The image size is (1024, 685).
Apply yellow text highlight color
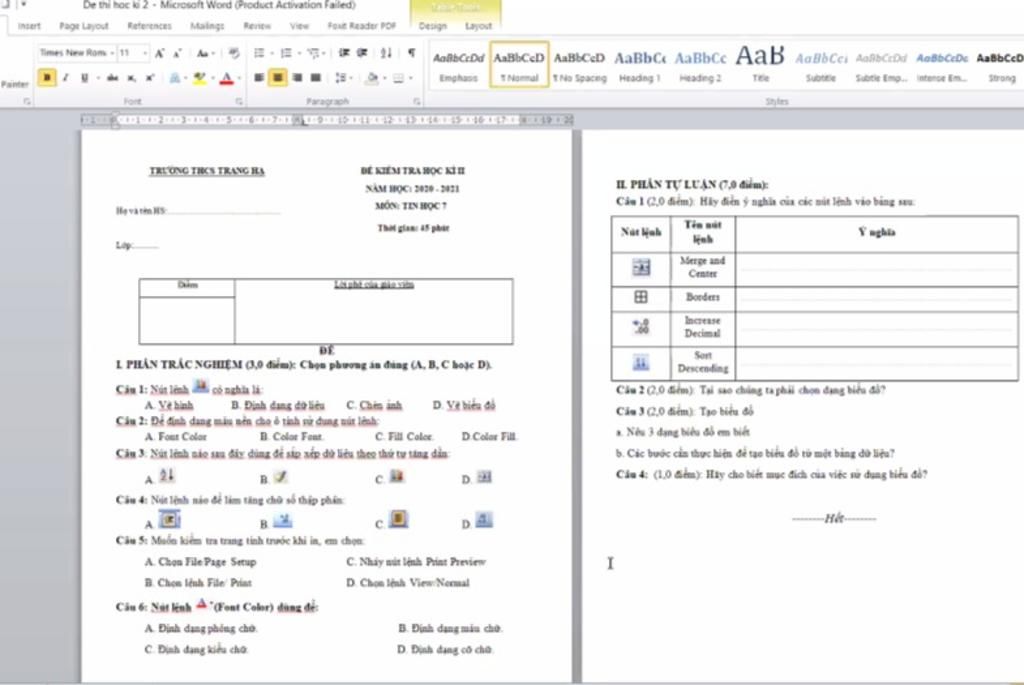coord(200,78)
